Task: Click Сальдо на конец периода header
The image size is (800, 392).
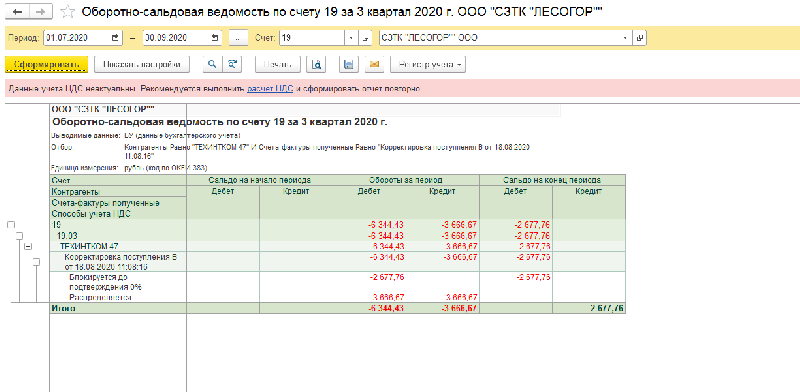Action: point(553,180)
